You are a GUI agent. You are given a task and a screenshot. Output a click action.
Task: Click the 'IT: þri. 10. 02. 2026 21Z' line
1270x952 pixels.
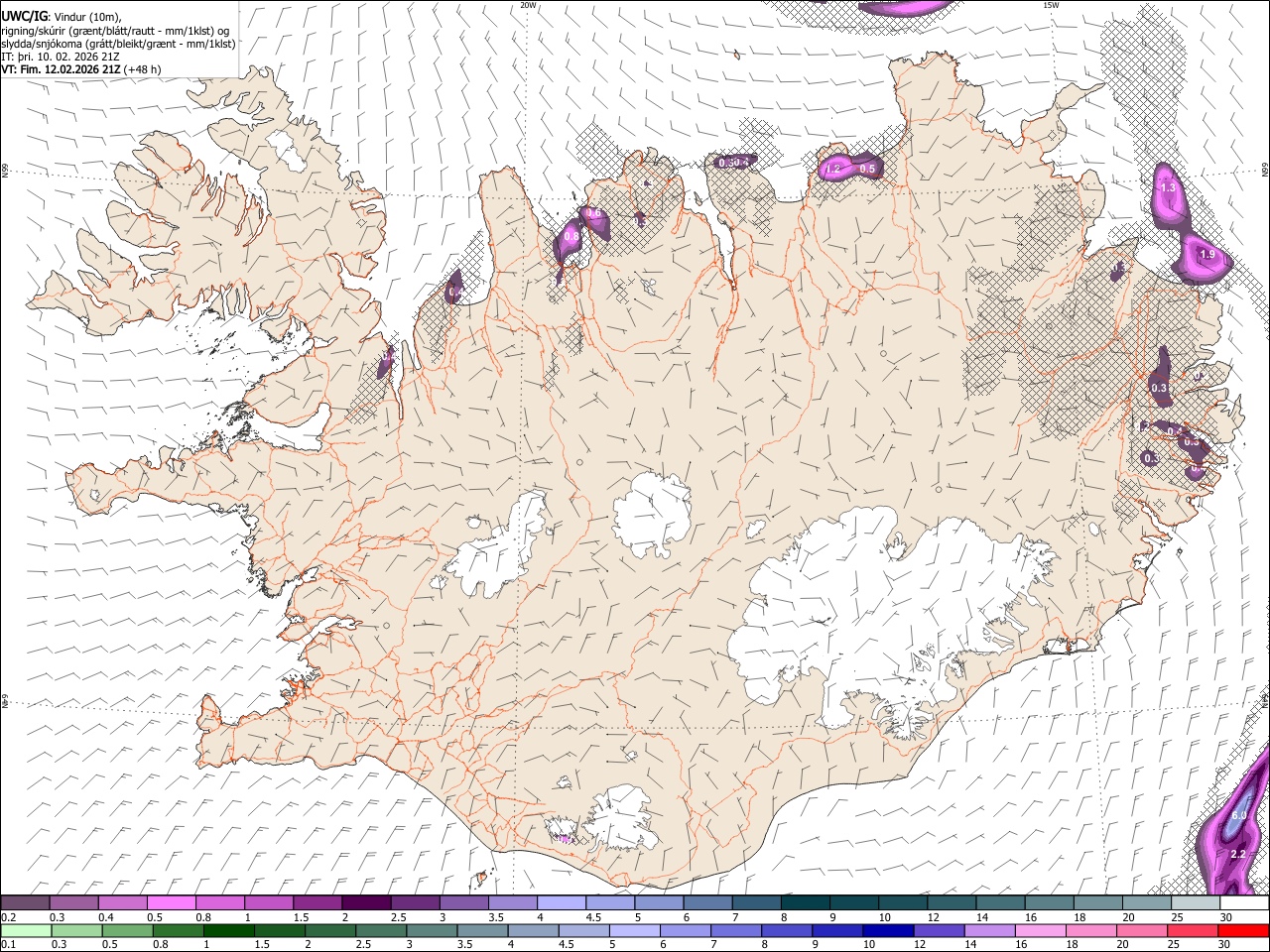pyautogui.click(x=62, y=57)
